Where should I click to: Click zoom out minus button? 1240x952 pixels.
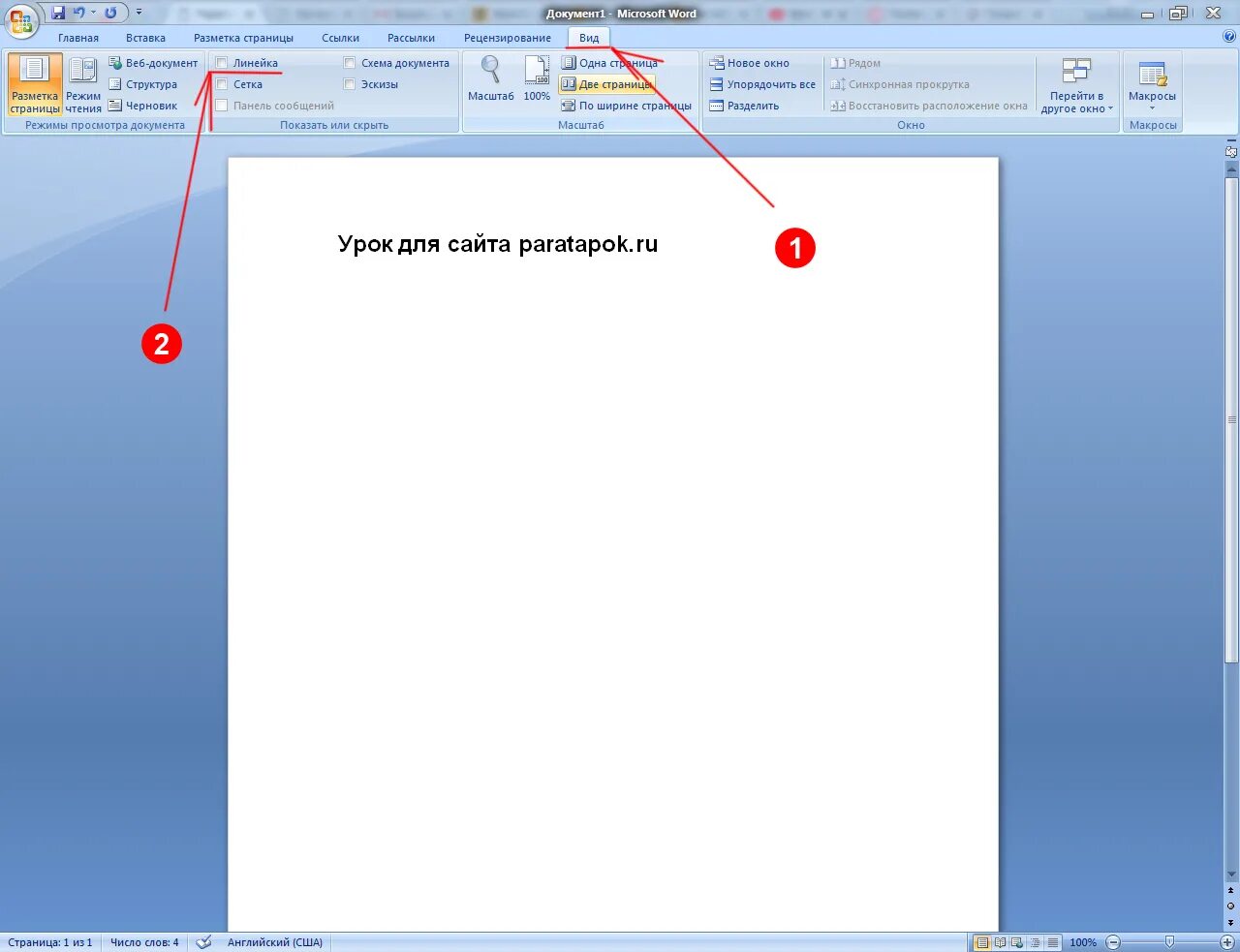tap(1113, 942)
